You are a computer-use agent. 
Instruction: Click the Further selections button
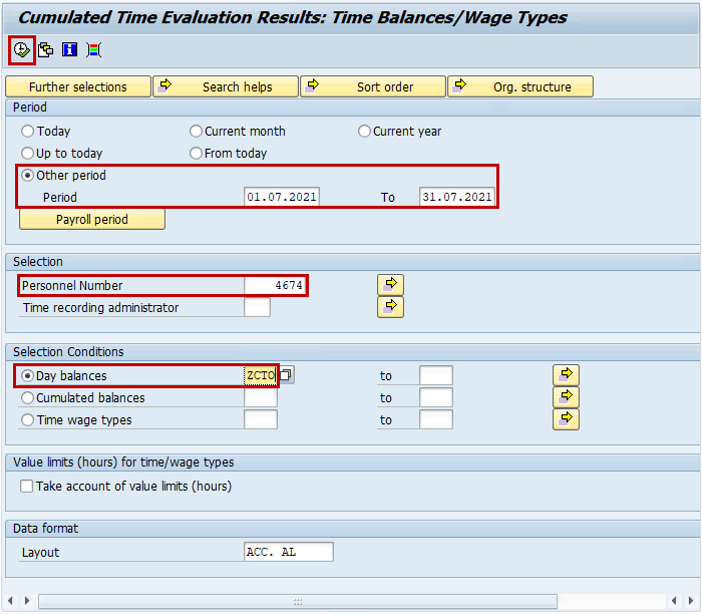coord(78,86)
